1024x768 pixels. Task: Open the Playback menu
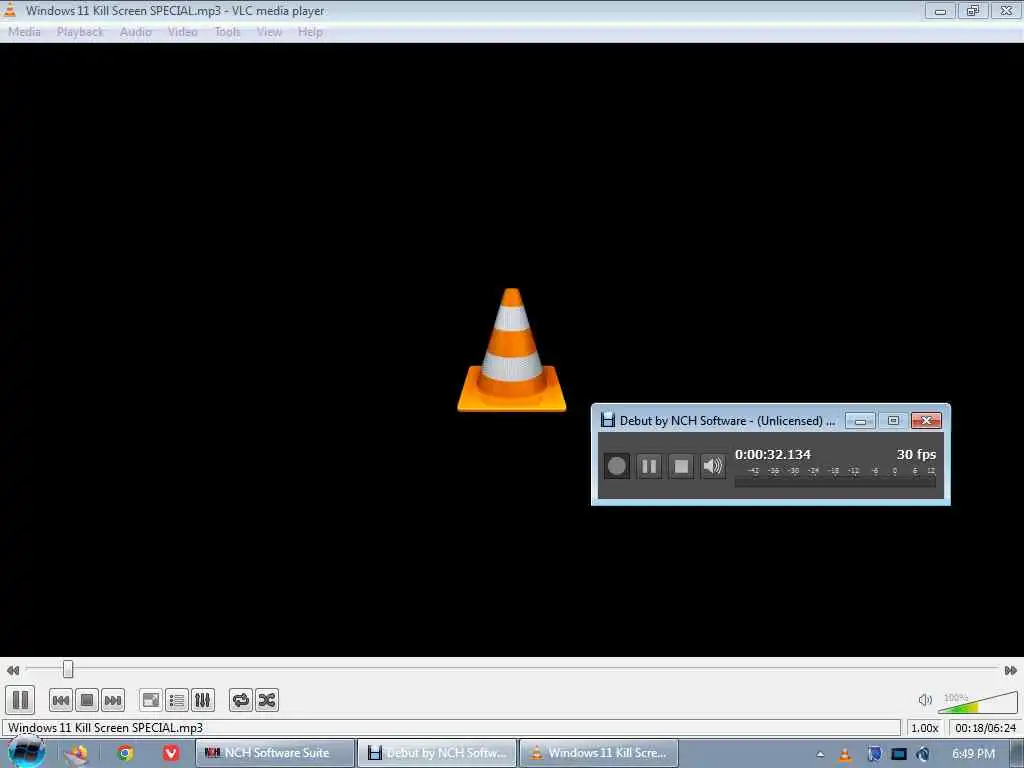click(80, 32)
